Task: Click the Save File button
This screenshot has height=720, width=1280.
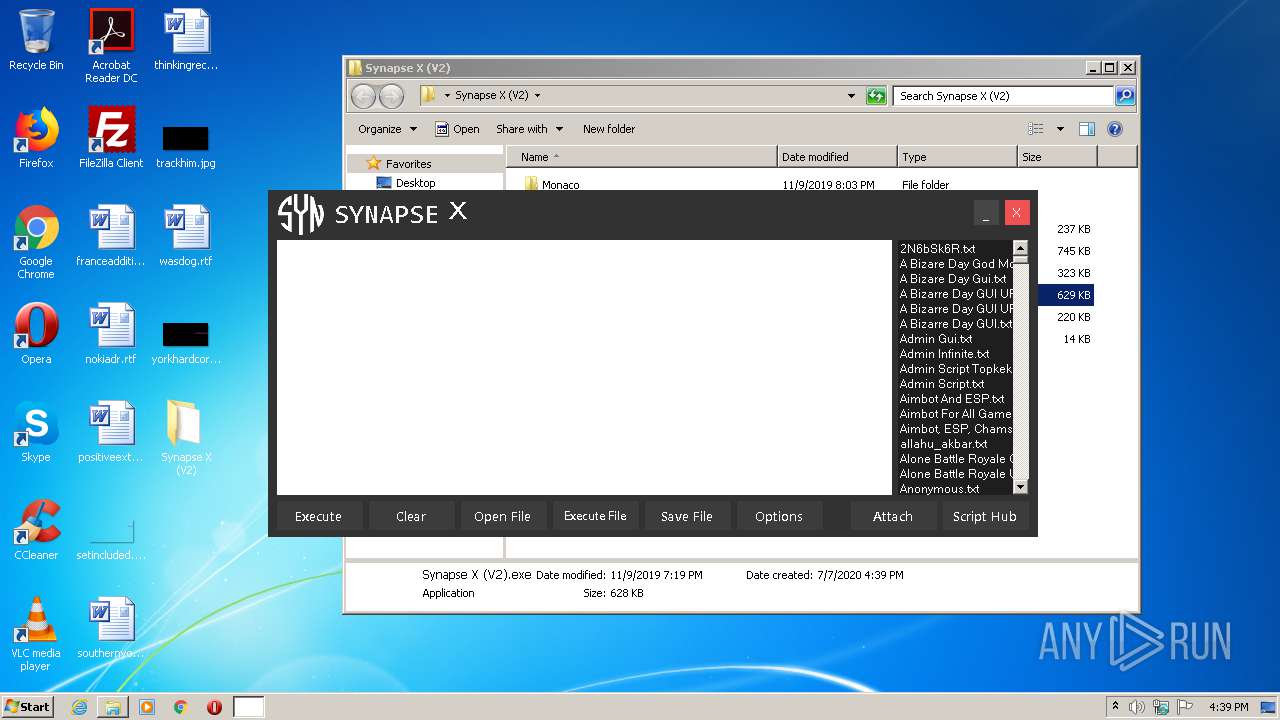Action: tap(687, 516)
